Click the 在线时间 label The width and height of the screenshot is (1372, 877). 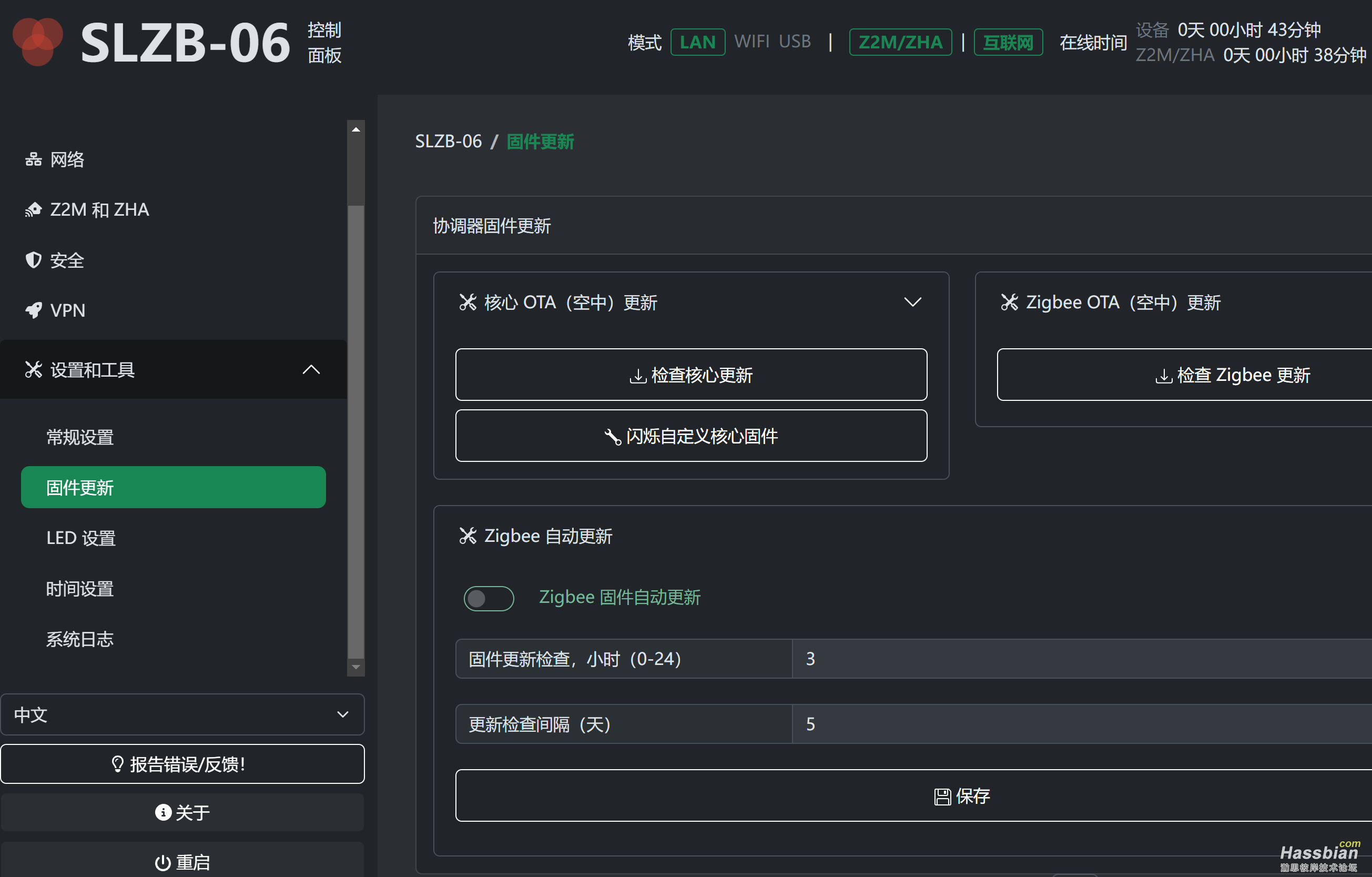(x=1093, y=42)
